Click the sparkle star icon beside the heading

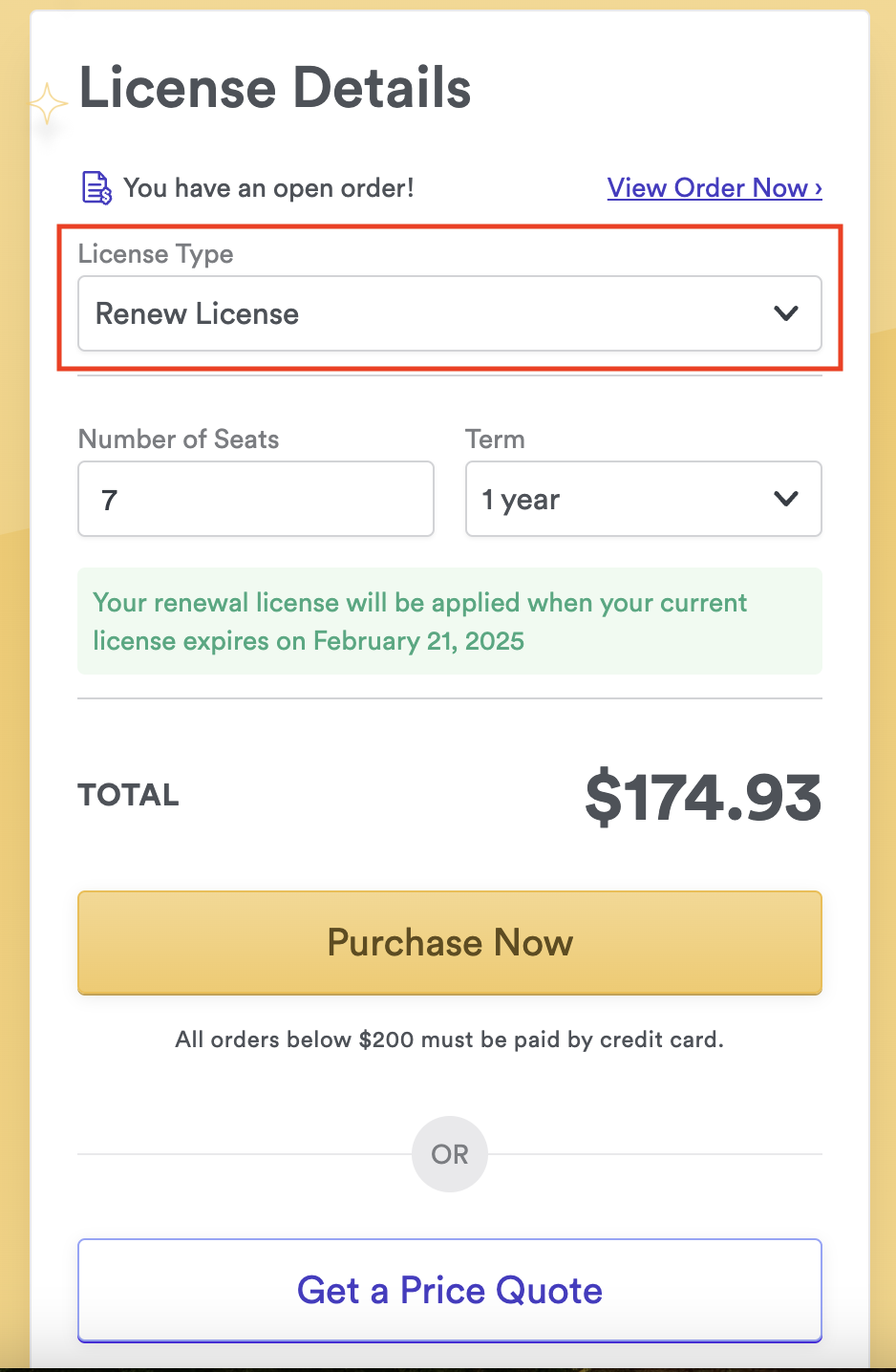(47, 103)
